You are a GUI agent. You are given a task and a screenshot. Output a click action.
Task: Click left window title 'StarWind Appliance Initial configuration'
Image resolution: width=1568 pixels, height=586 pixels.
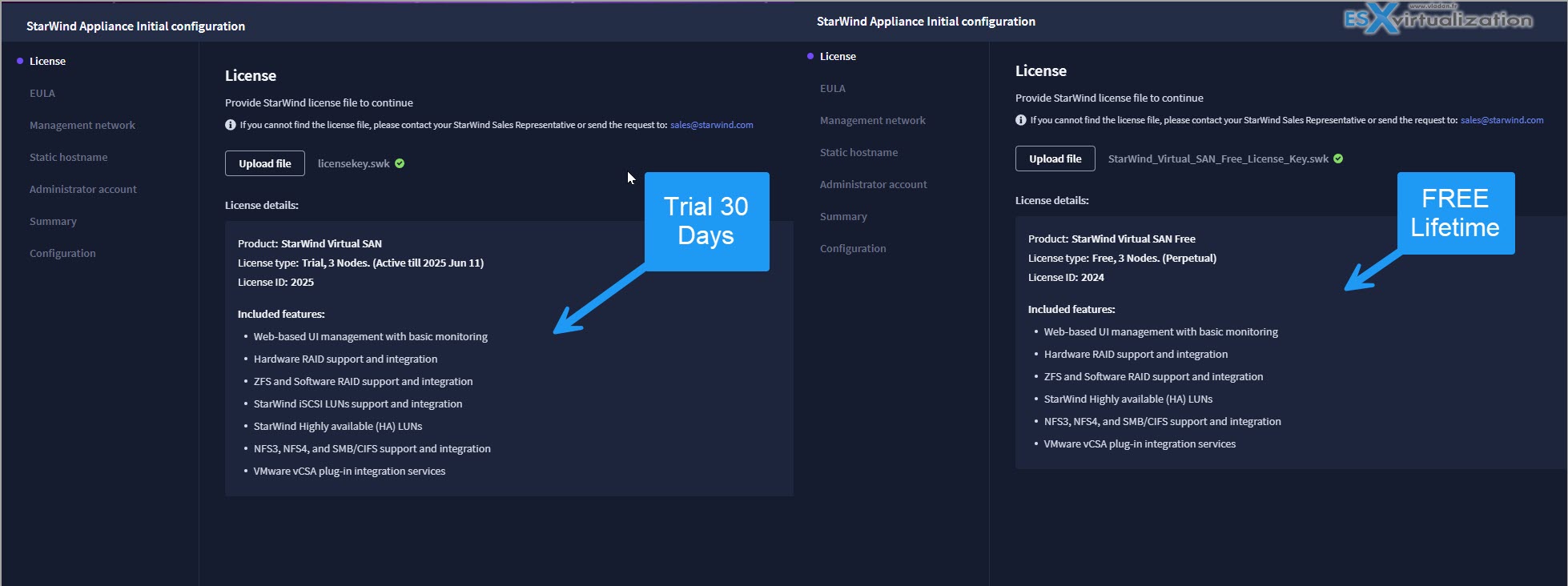[x=135, y=26]
